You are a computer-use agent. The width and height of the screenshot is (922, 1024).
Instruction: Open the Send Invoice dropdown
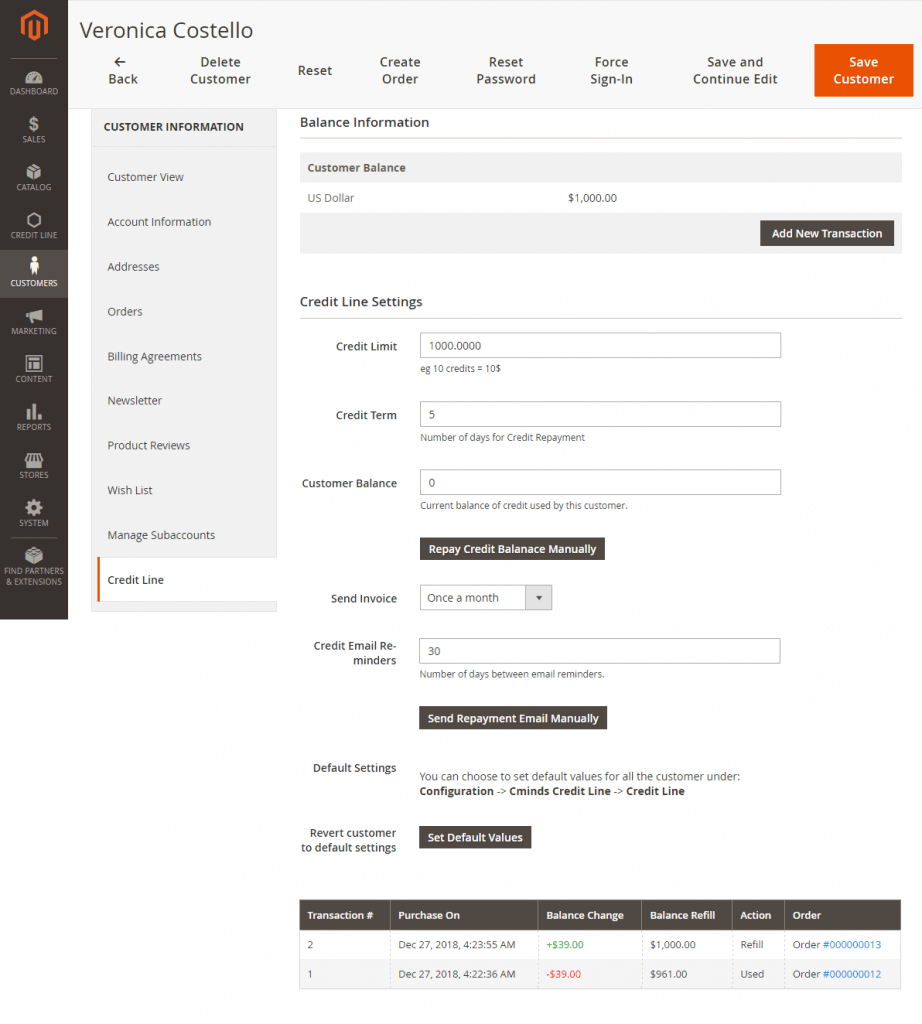coord(485,598)
